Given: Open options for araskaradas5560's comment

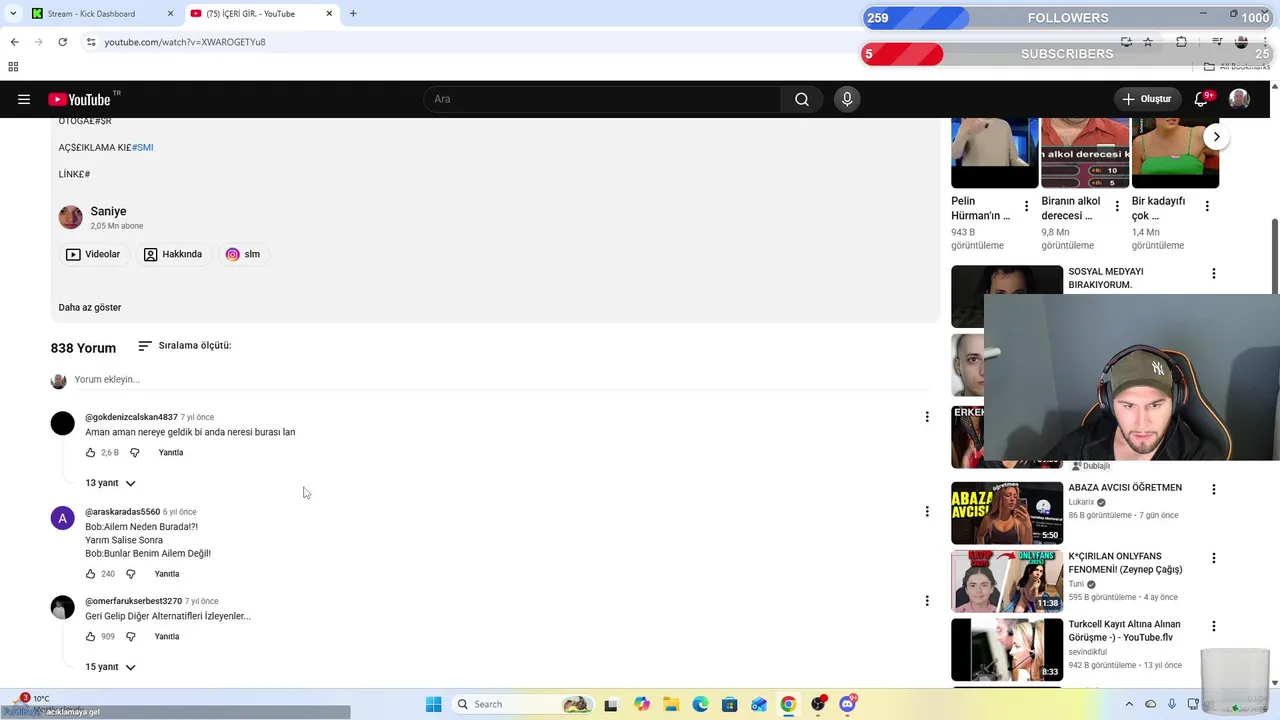Looking at the screenshot, I should (926, 512).
